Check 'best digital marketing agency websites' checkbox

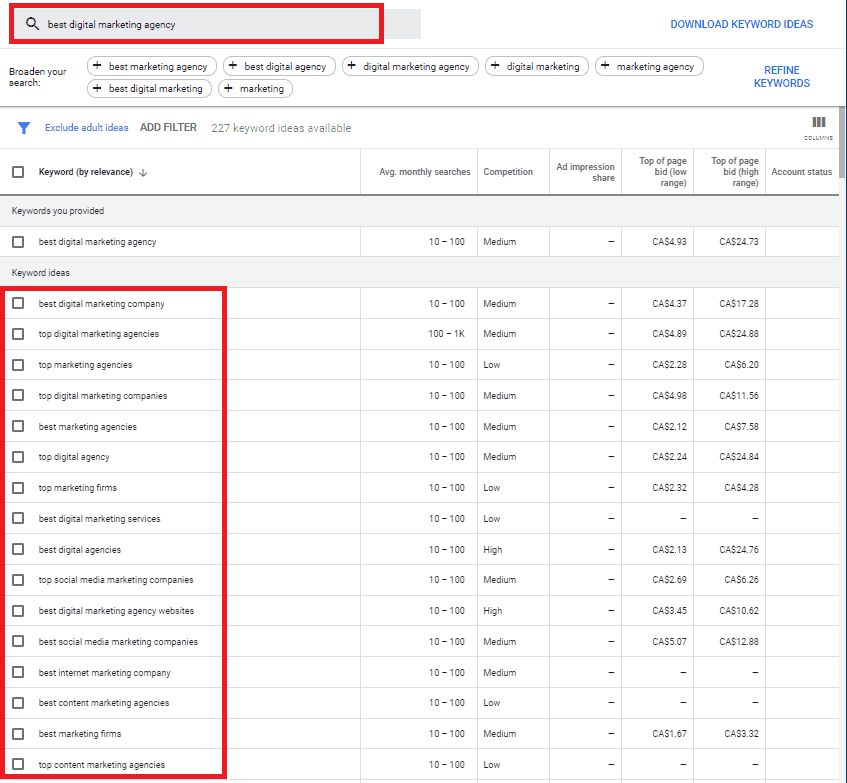tap(18, 611)
